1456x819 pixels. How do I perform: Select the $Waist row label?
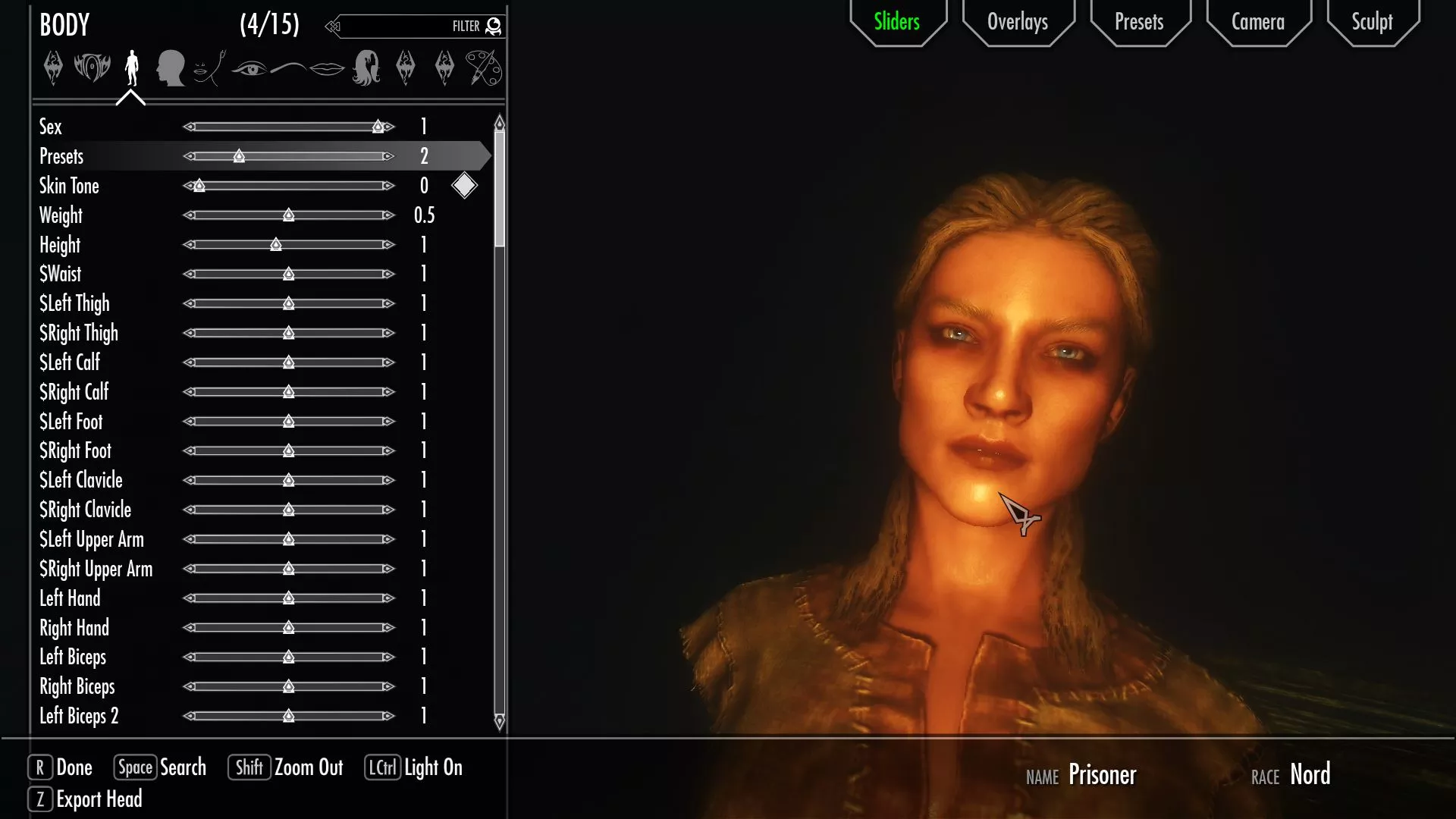pyautogui.click(x=60, y=274)
